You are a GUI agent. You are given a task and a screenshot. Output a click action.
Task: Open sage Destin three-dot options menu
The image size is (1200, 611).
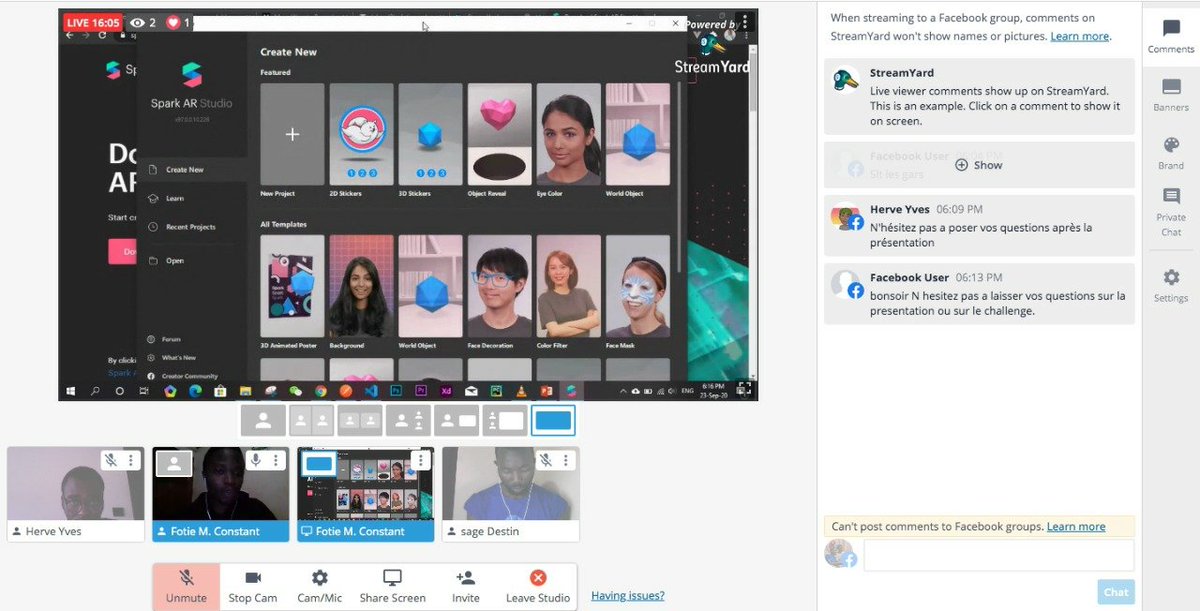pyautogui.click(x=566, y=460)
